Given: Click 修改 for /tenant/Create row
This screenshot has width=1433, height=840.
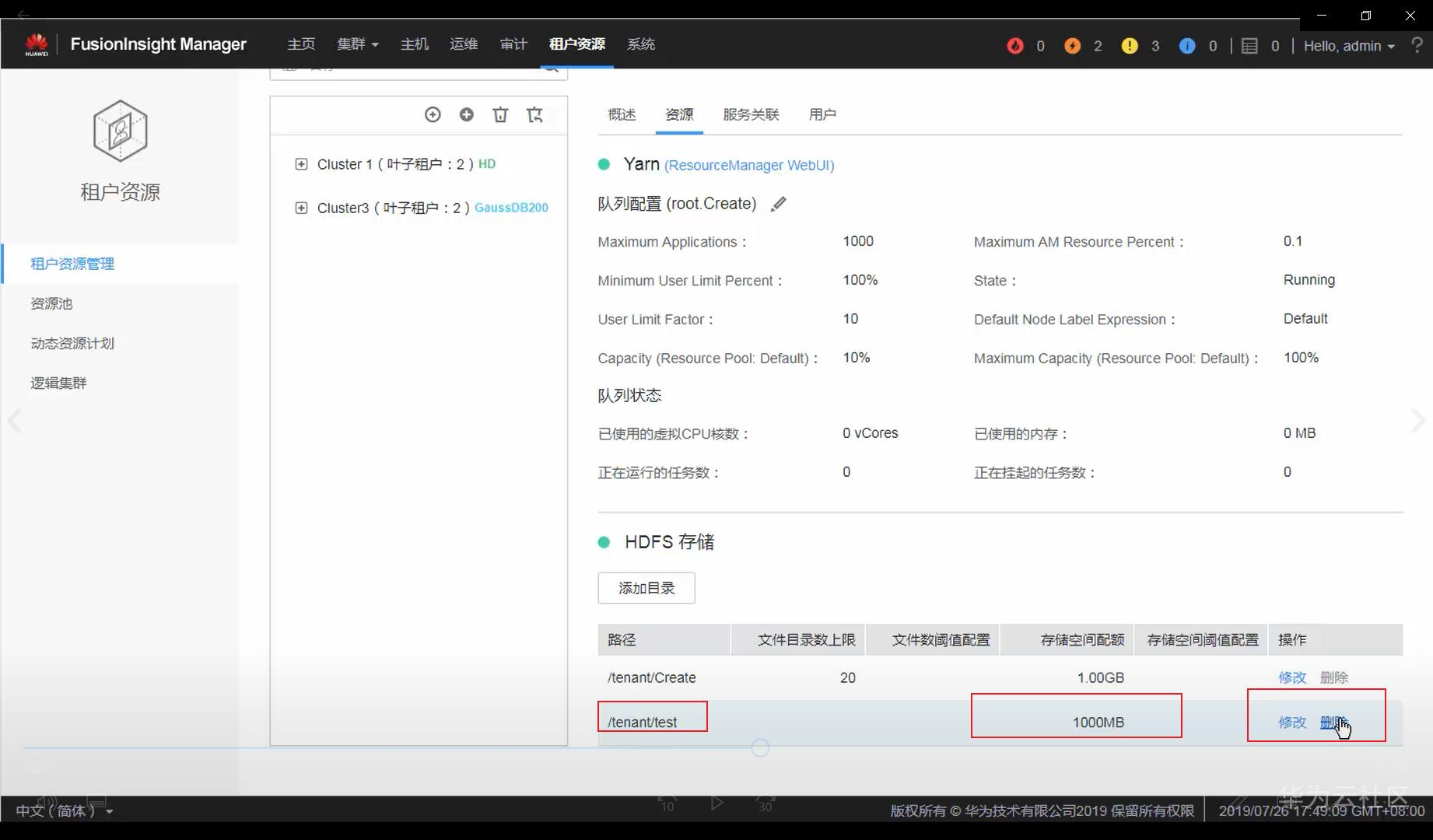Looking at the screenshot, I should [1292, 677].
